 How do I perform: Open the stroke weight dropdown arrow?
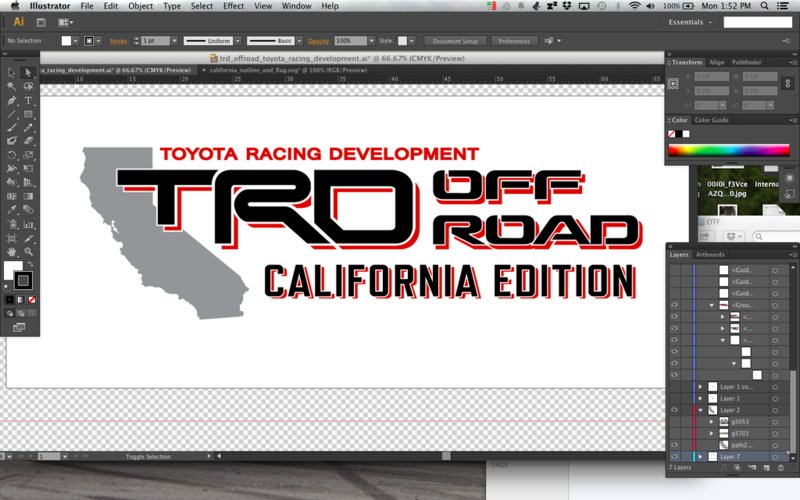(174, 41)
